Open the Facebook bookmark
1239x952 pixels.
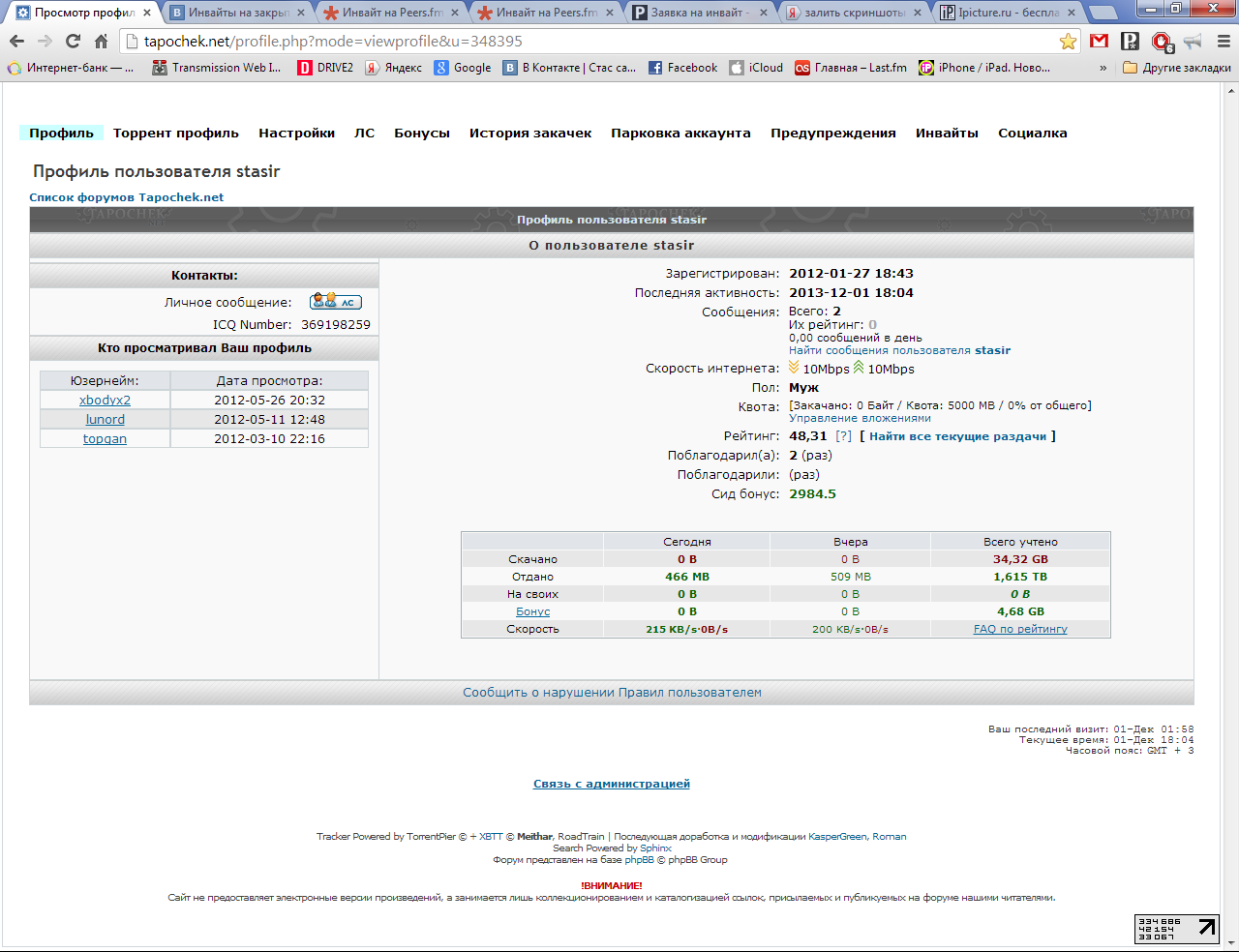(682, 68)
